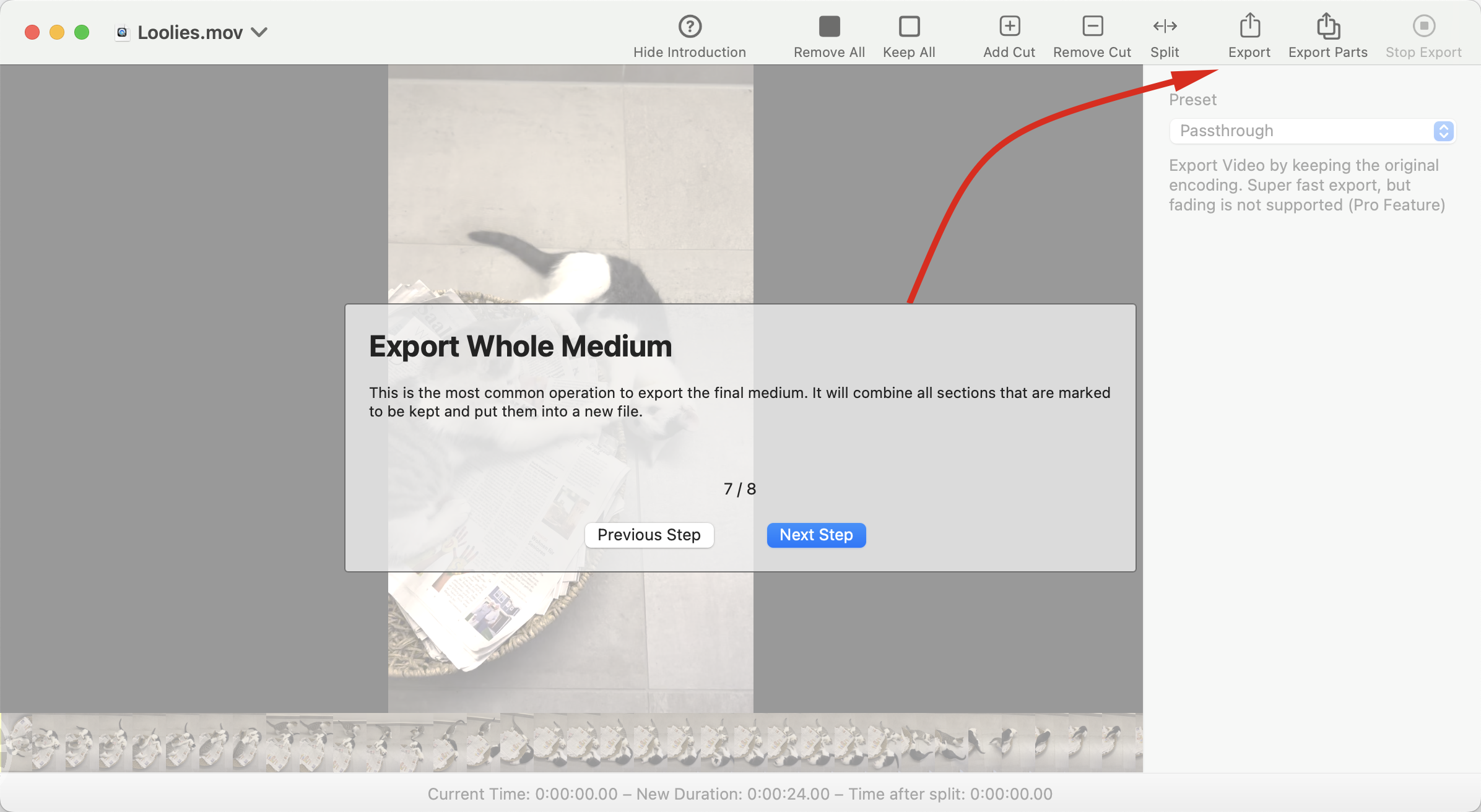Click the Preset stepper arrows
The height and width of the screenshot is (812, 1481).
1443,131
